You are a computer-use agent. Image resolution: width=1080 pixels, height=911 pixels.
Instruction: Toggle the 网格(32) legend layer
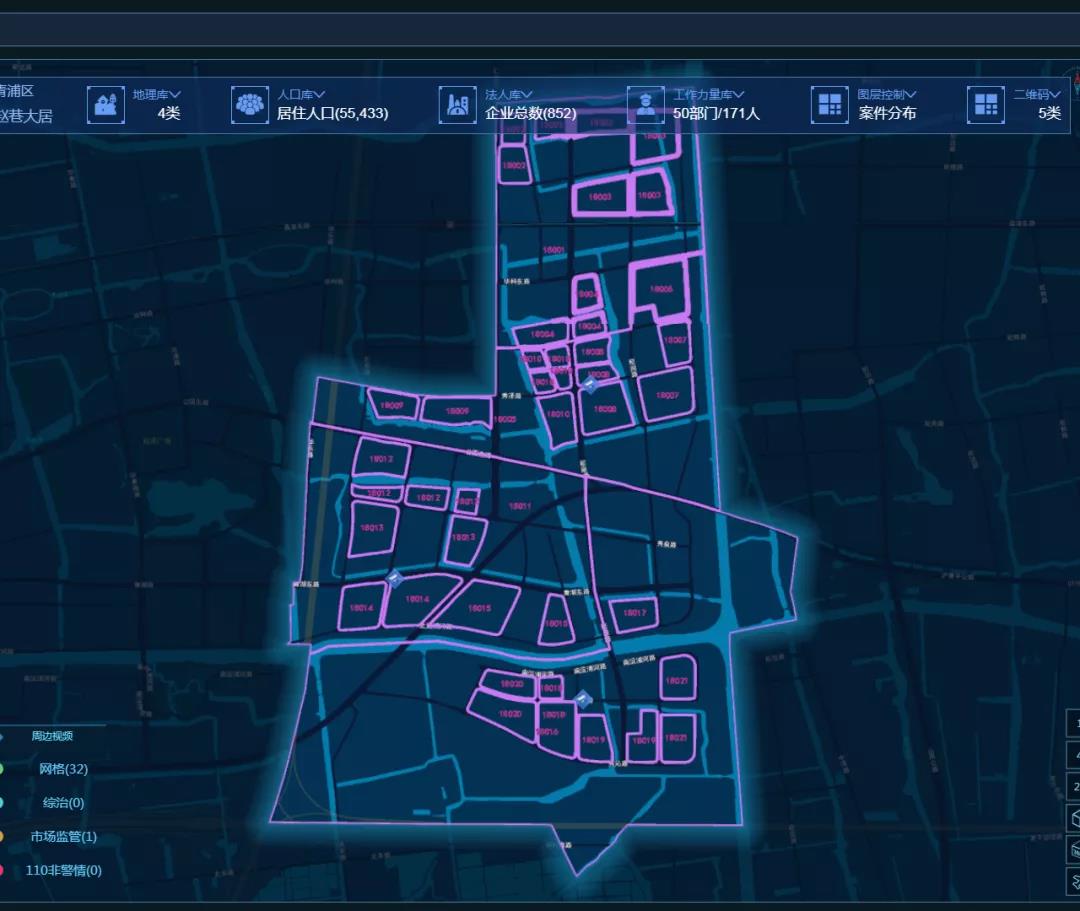coord(63,769)
